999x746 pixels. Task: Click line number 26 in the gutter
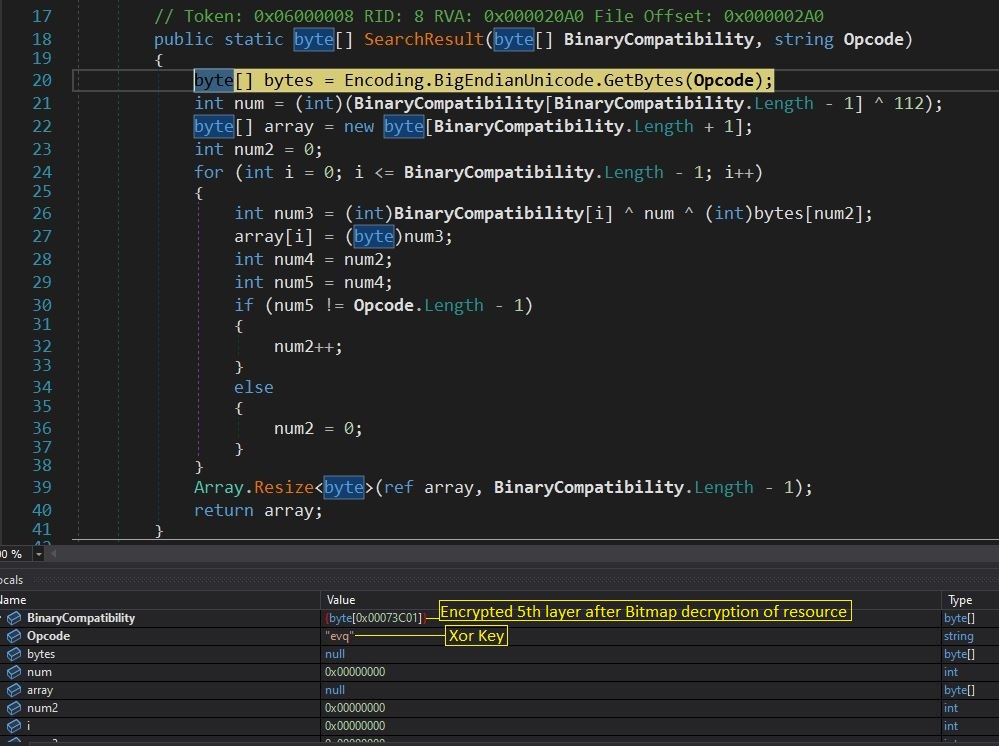tap(42, 213)
